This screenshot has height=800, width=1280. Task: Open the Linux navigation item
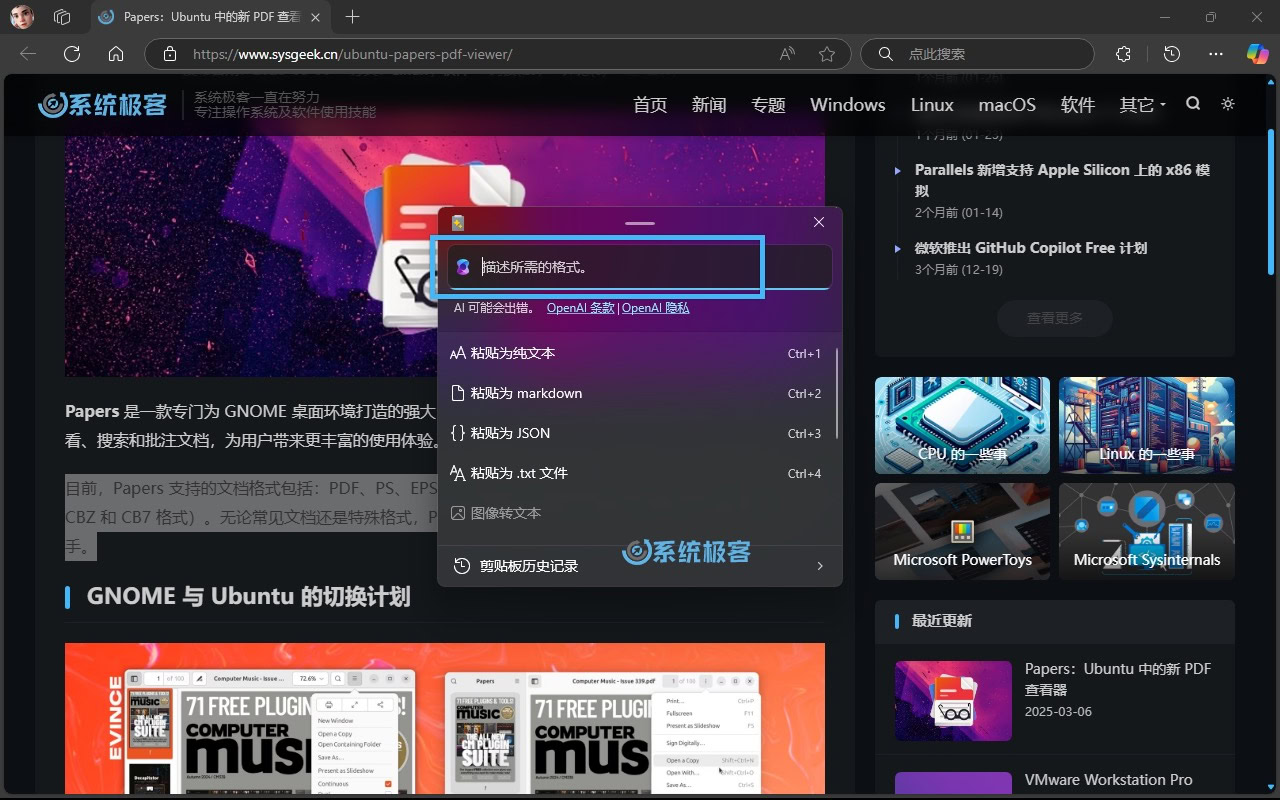pos(932,105)
